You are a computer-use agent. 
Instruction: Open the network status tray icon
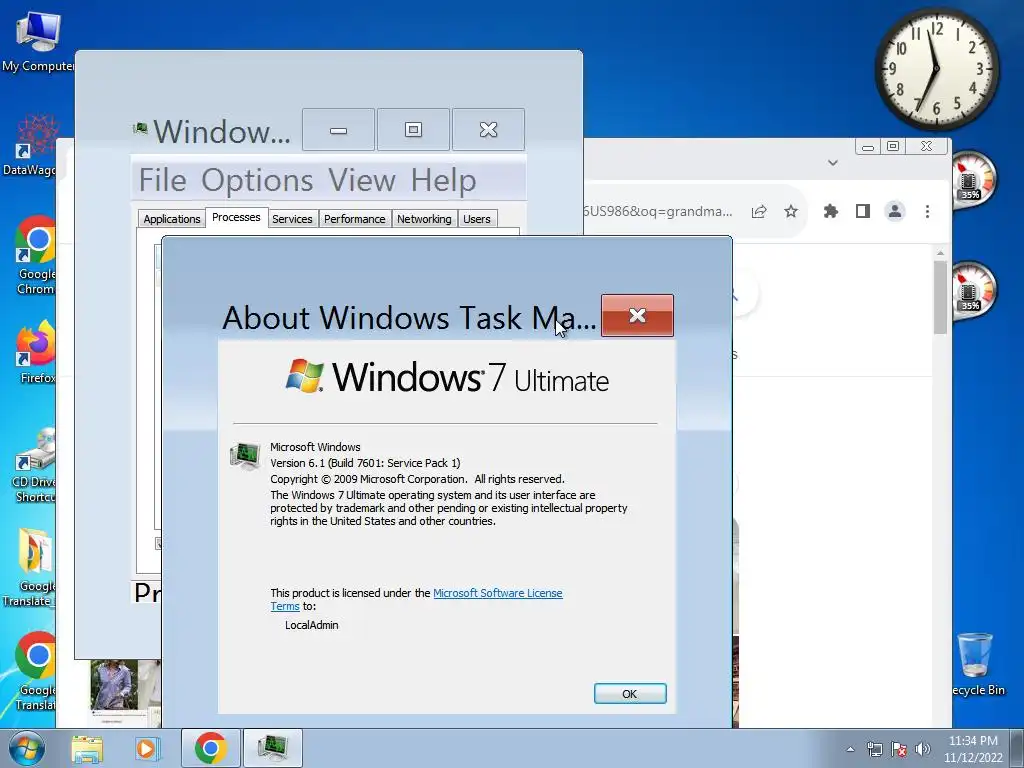click(x=874, y=749)
